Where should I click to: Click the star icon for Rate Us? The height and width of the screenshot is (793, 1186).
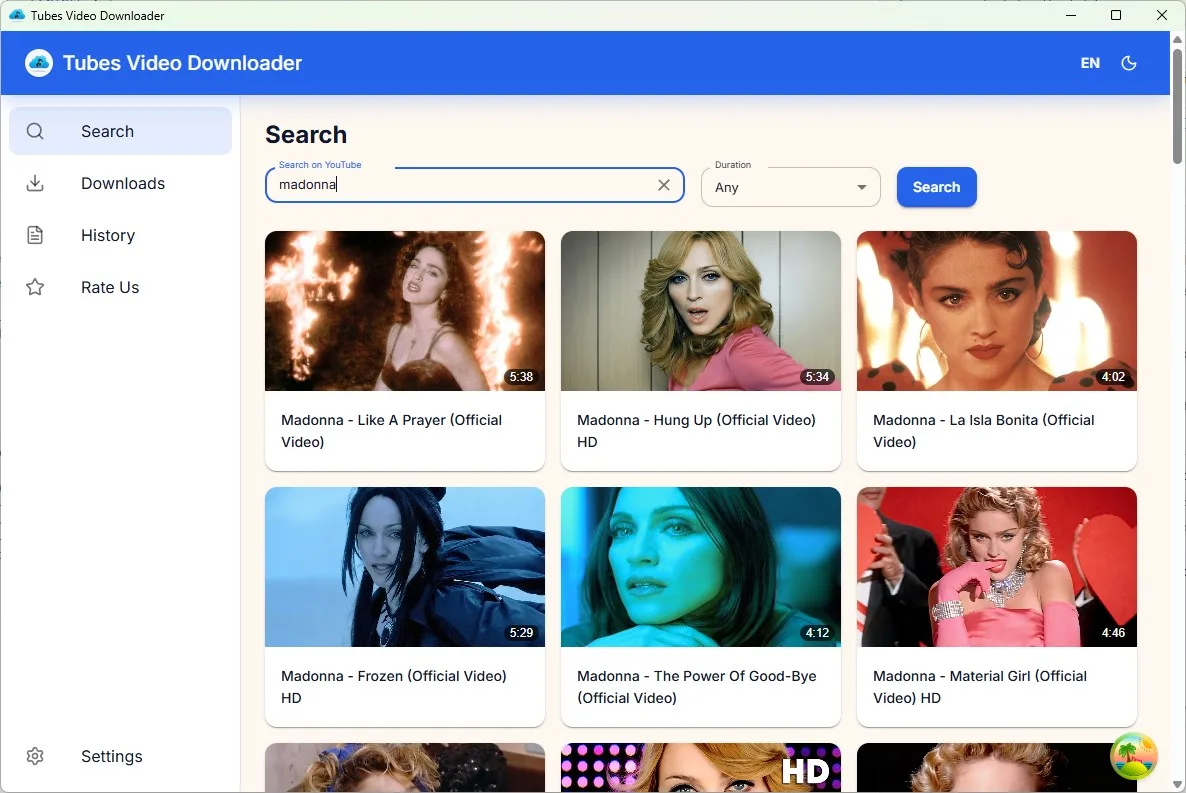(x=35, y=287)
